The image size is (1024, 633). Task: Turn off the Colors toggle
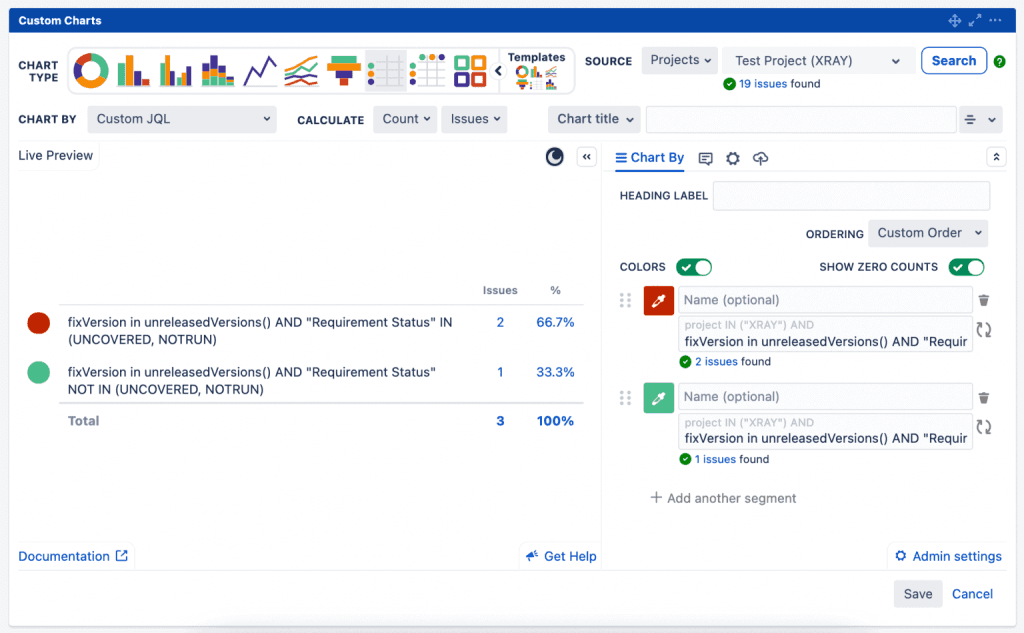click(x=693, y=267)
